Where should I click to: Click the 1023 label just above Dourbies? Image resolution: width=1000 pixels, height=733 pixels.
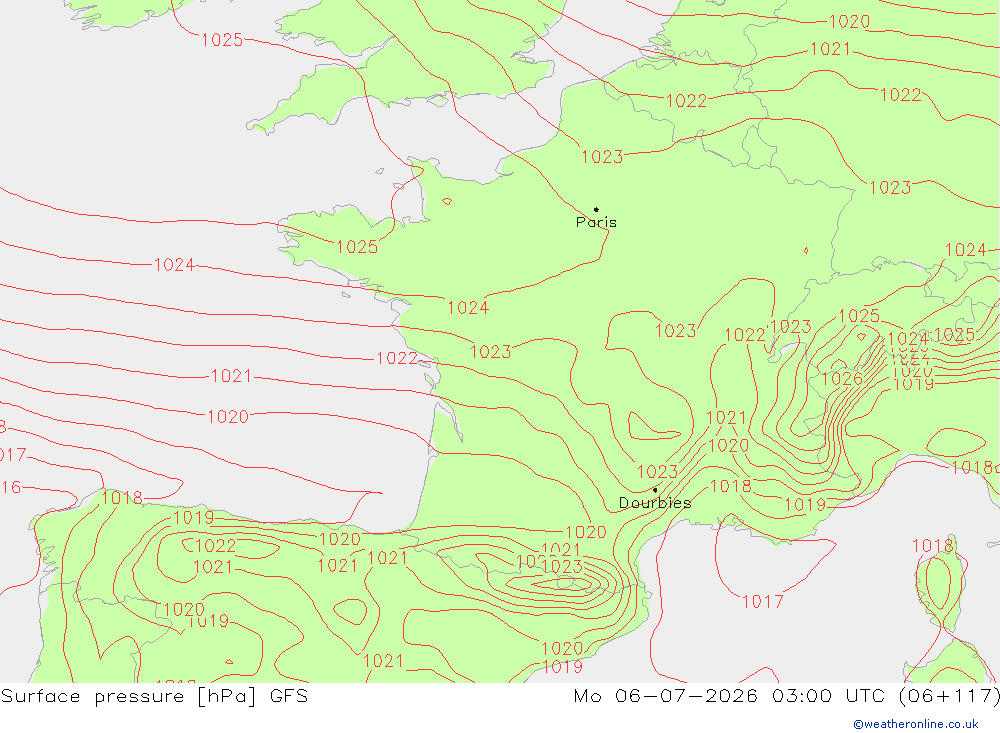658,471
